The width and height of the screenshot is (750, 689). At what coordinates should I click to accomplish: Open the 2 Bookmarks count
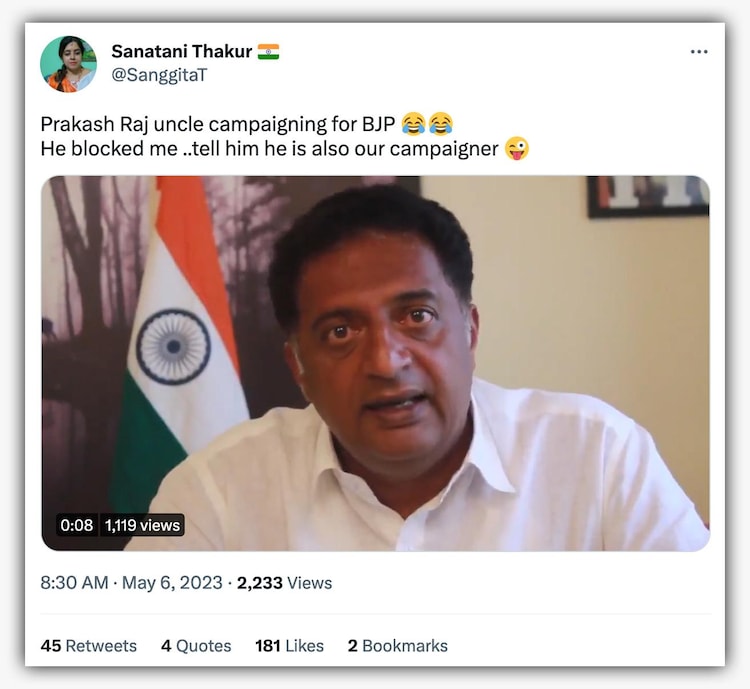(x=397, y=646)
